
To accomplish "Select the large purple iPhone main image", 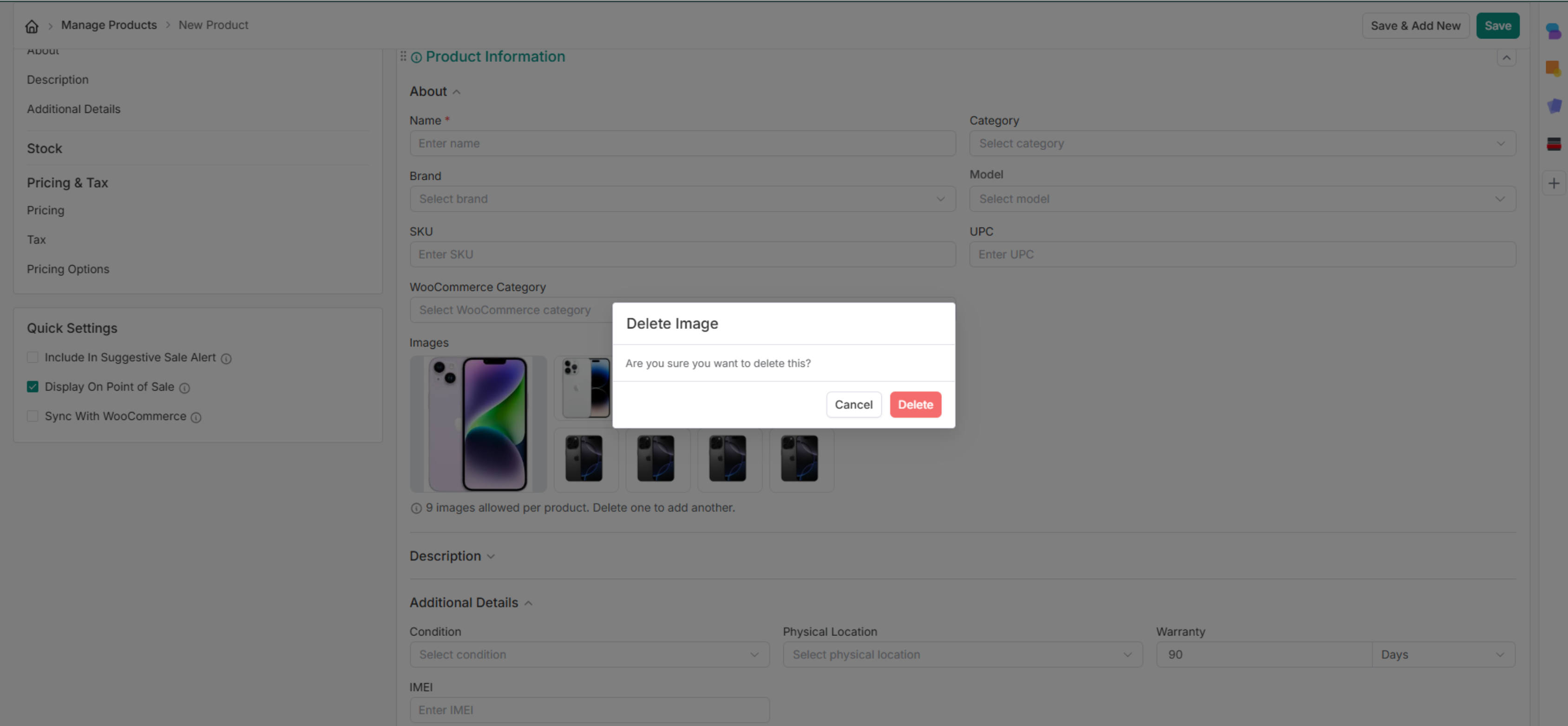I will 478,424.
